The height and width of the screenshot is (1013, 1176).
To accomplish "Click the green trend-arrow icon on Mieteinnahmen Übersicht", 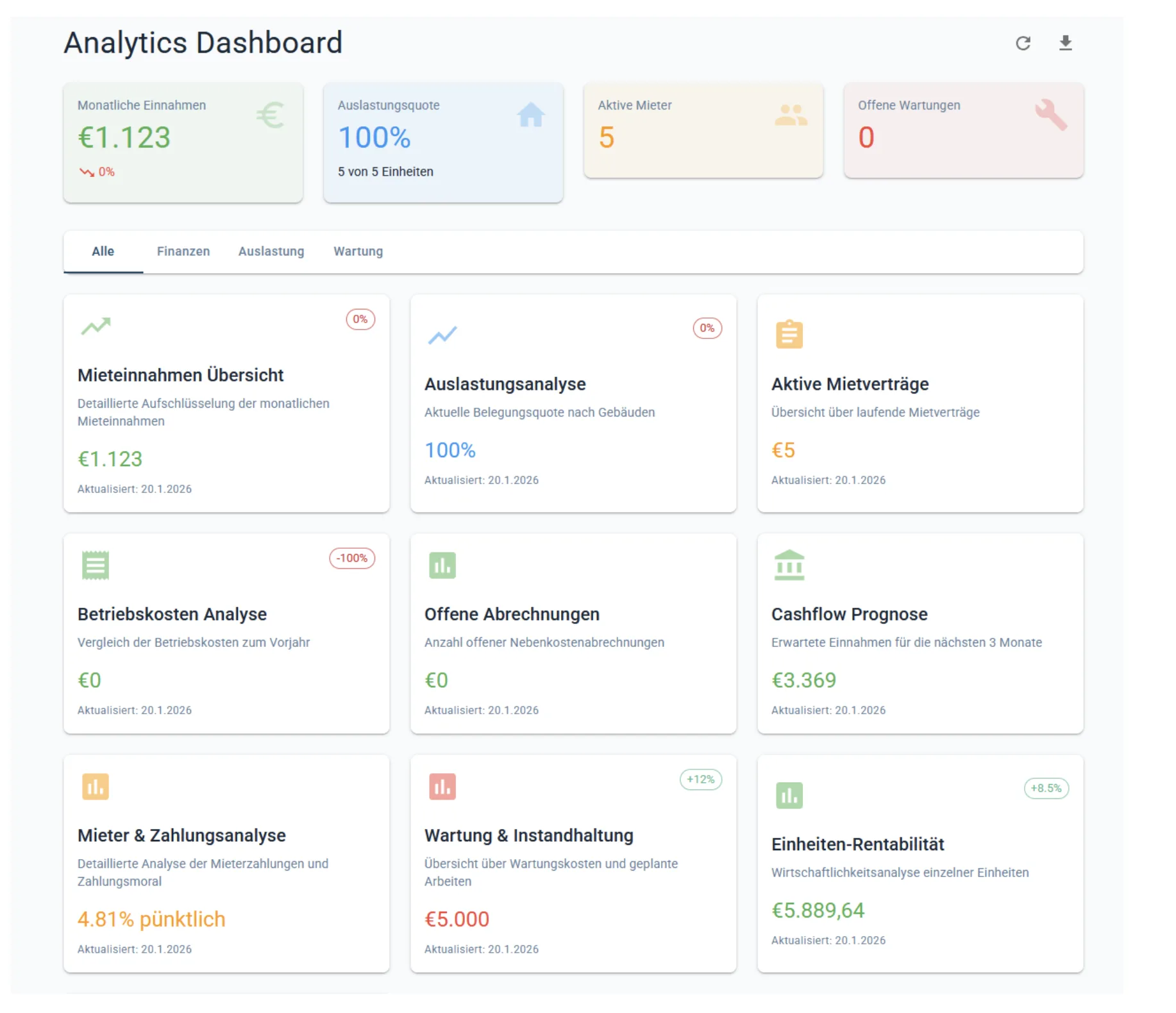I will pos(95,327).
